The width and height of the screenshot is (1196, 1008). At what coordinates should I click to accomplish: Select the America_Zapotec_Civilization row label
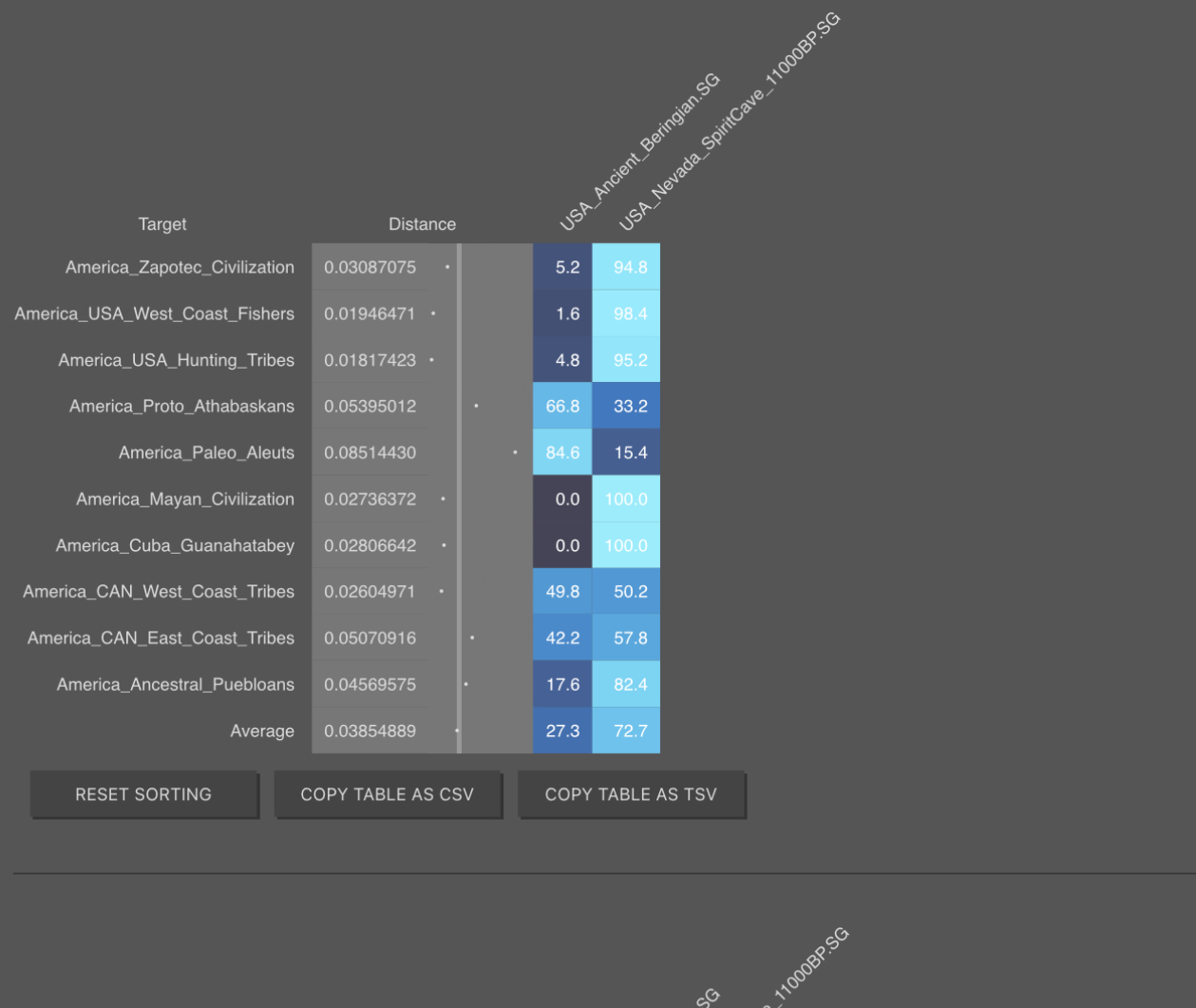pos(180,267)
